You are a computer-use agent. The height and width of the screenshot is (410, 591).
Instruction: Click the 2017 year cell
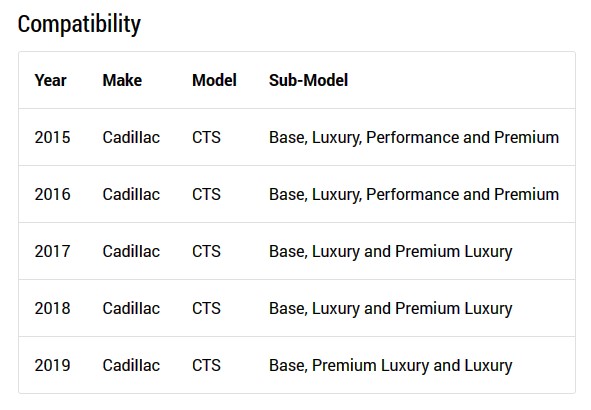click(52, 251)
